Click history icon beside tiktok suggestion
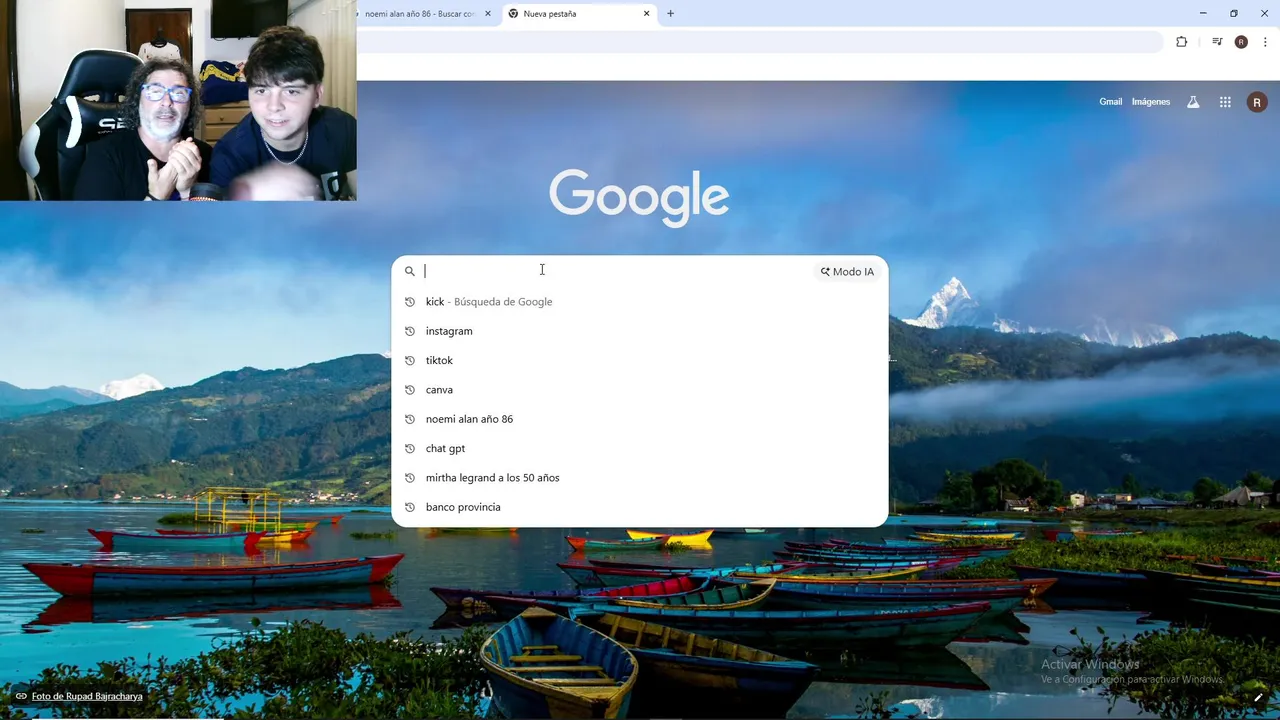The width and height of the screenshot is (1280, 720). pos(409,360)
